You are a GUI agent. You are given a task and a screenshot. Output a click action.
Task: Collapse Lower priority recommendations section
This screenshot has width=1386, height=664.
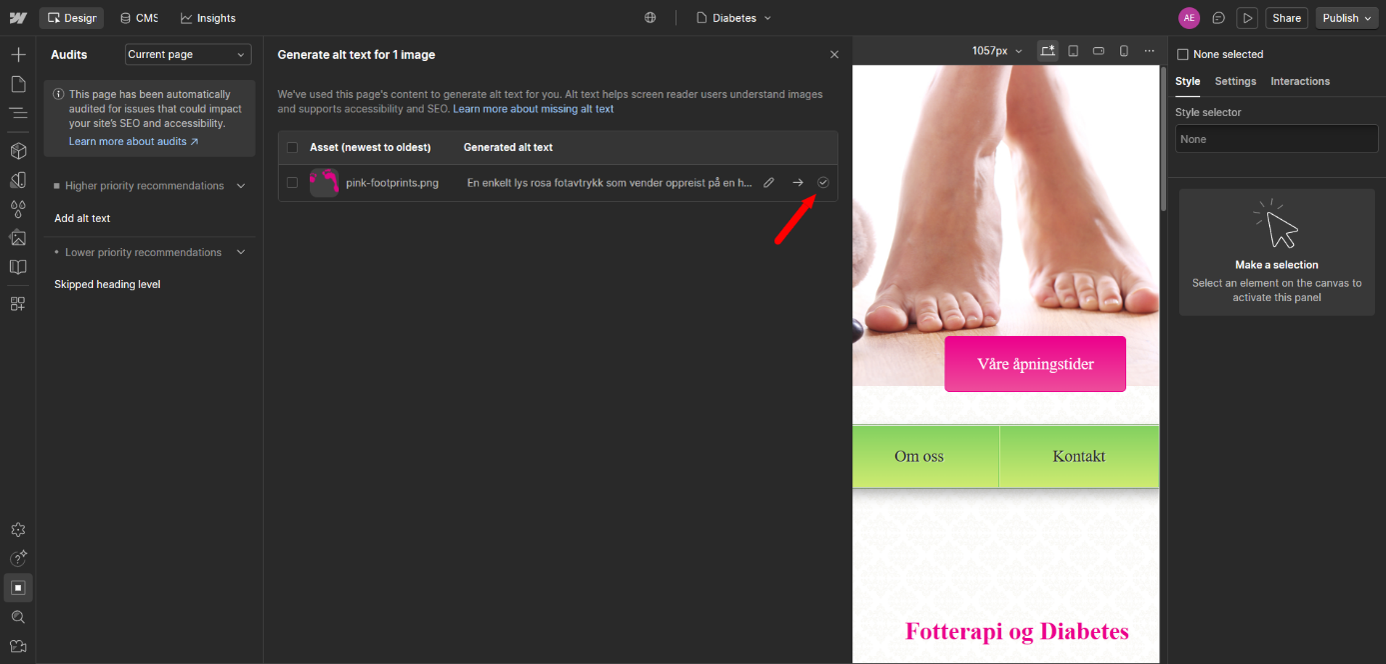tap(240, 253)
